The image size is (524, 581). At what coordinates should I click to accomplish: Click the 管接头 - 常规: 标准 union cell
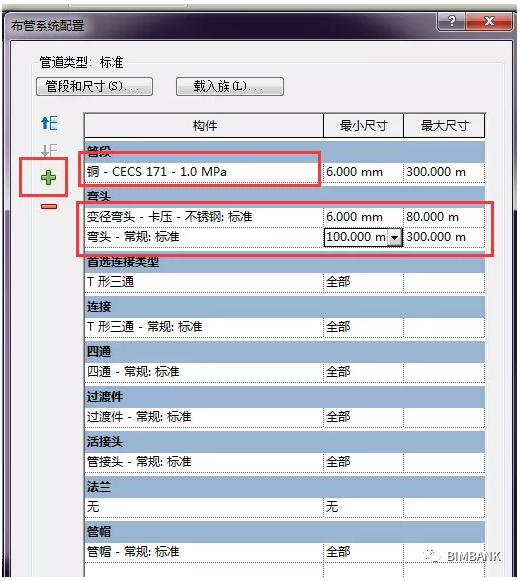pyautogui.click(x=204, y=462)
